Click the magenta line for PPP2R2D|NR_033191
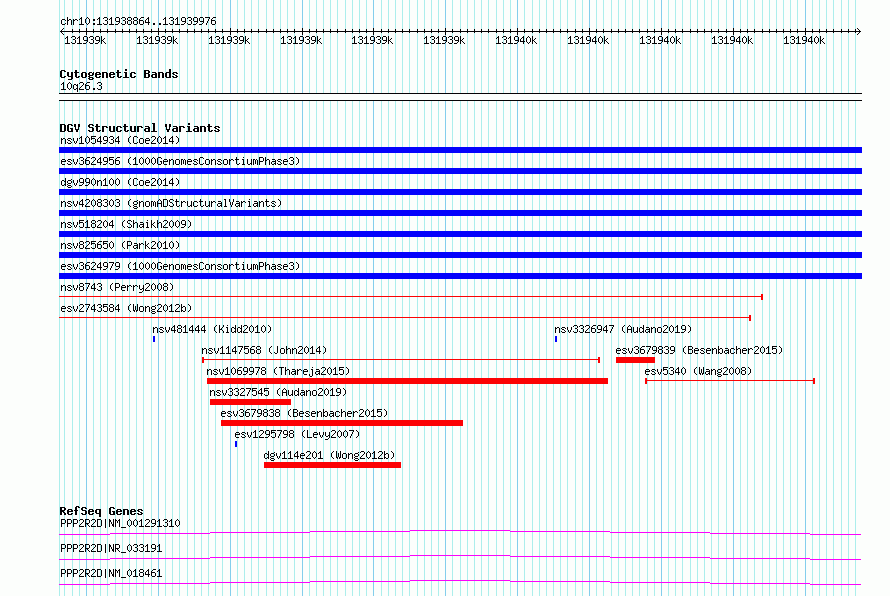This screenshot has width=890, height=596. pyautogui.click(x=460, y=557)
